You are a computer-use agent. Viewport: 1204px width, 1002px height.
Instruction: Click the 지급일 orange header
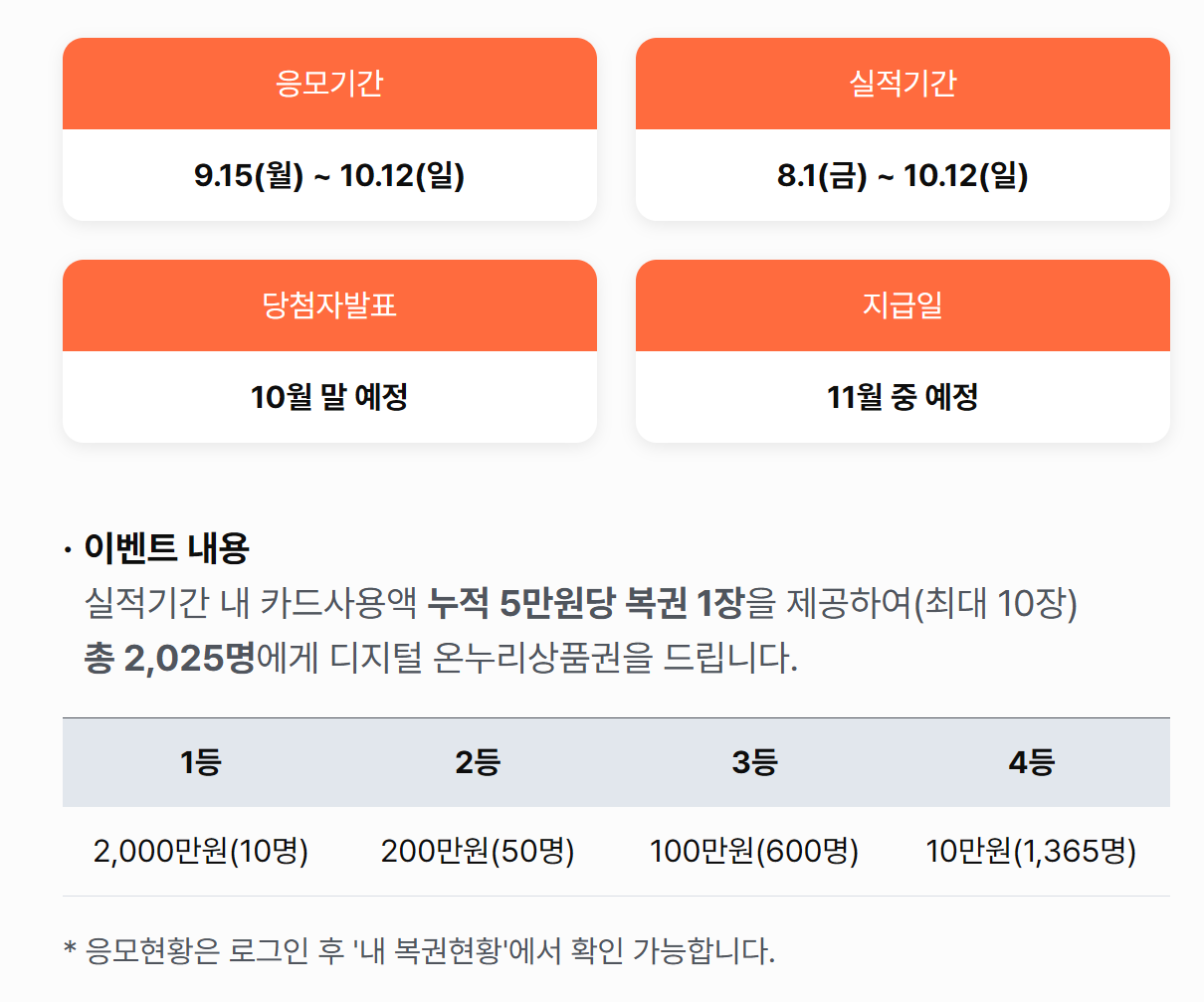(903, 305)
